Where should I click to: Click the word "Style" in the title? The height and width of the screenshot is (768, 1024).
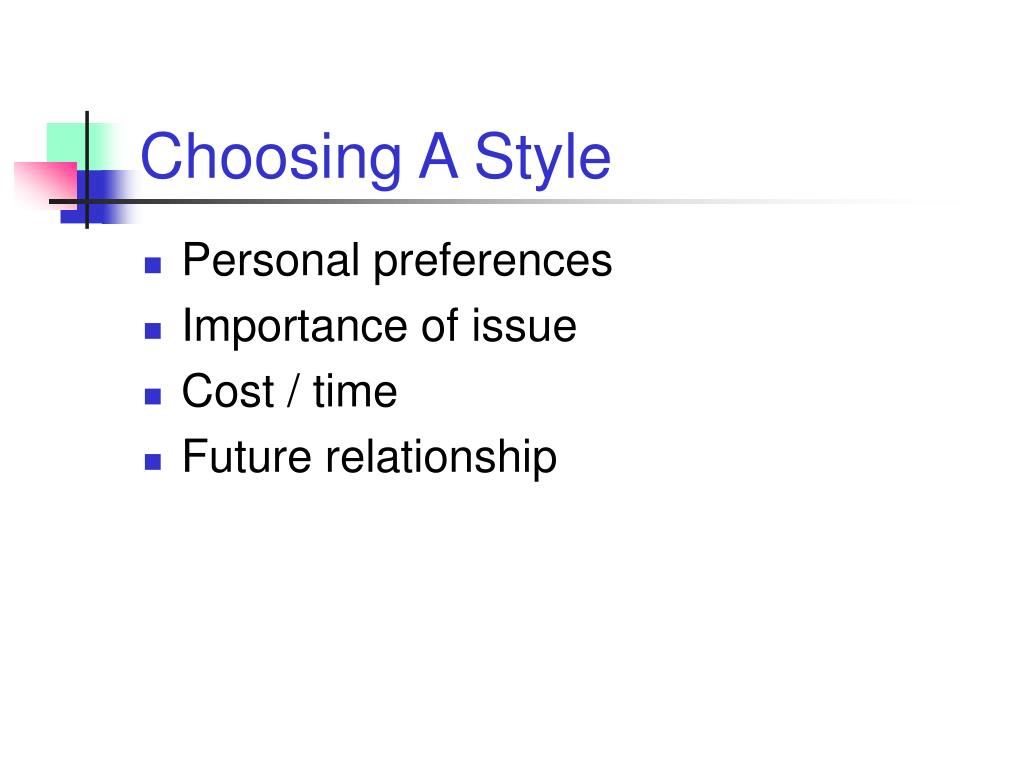coord(542,159)
